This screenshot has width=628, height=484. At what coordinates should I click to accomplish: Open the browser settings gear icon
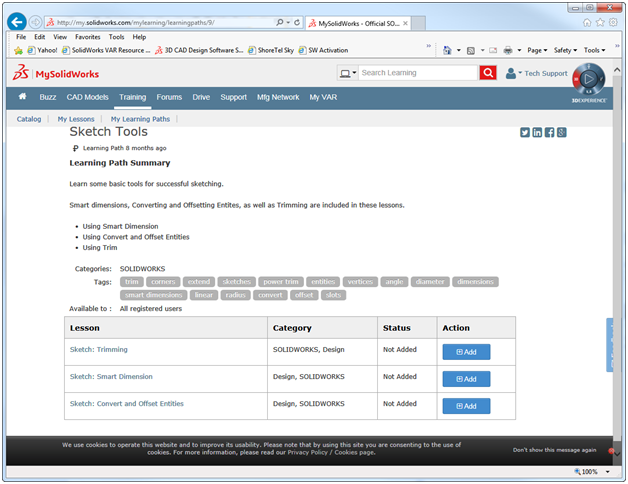tap(613, 22)
